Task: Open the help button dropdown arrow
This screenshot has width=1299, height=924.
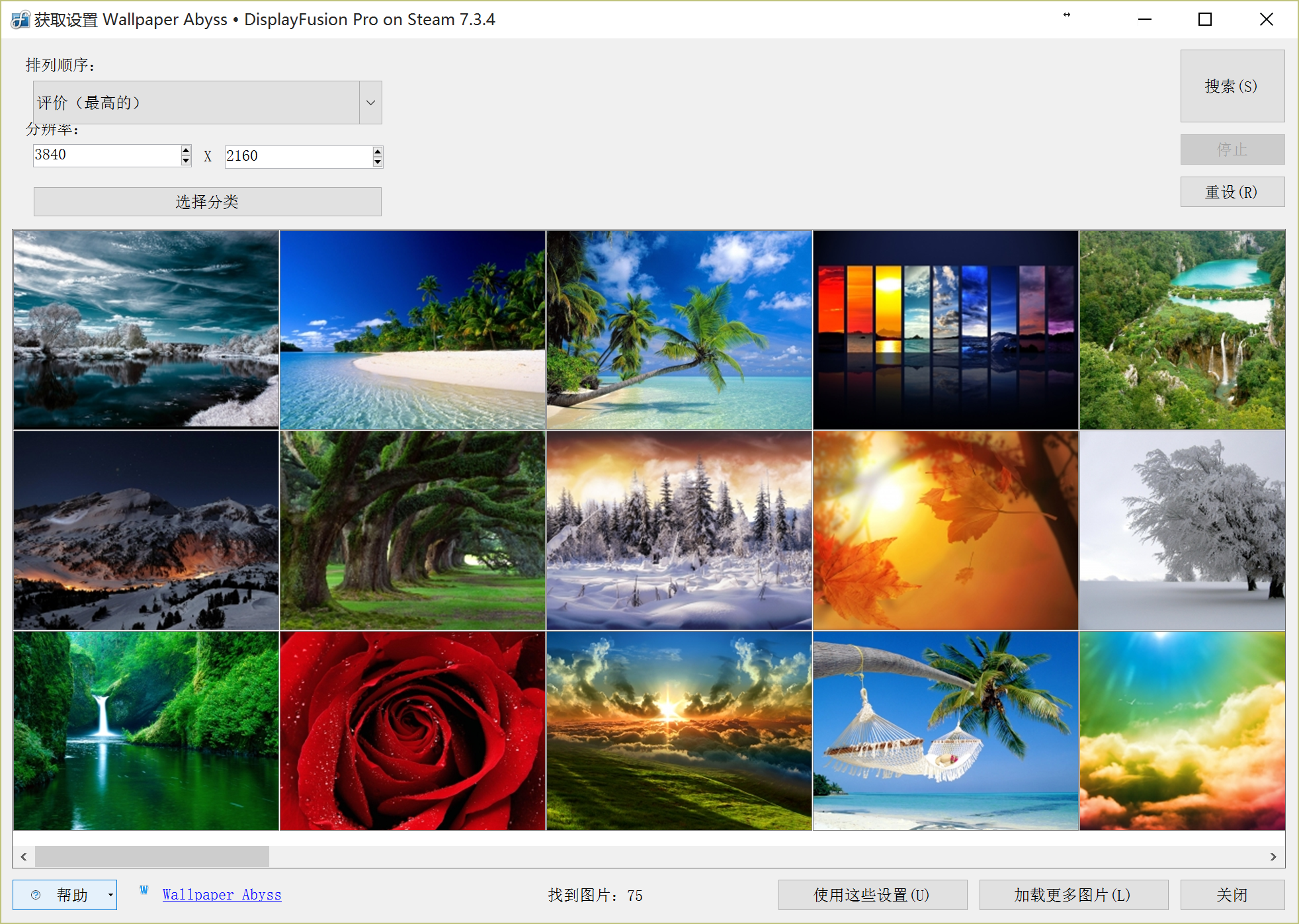Action: click(x=110, y=895)
